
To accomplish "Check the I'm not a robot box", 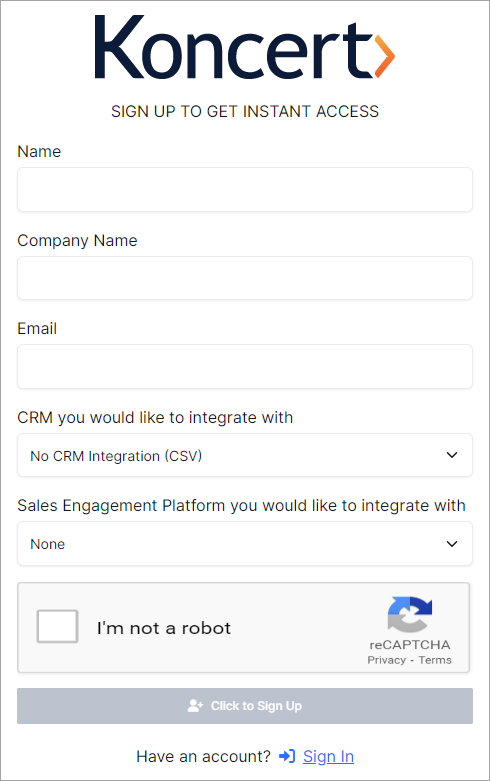I will (57, 626).
